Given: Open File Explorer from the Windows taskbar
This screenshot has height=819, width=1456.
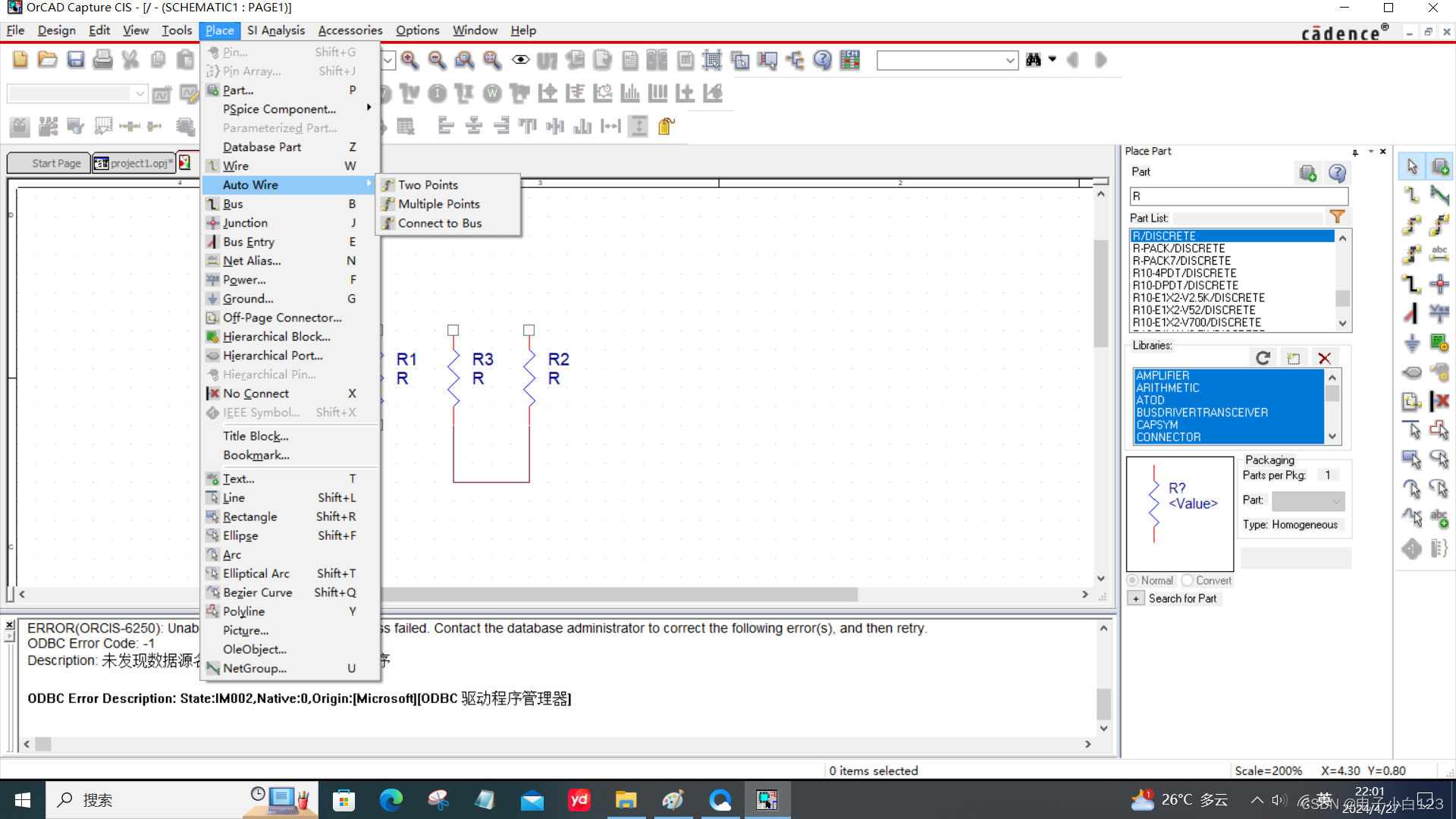Looking at the screenshot, I should point(626,800).
